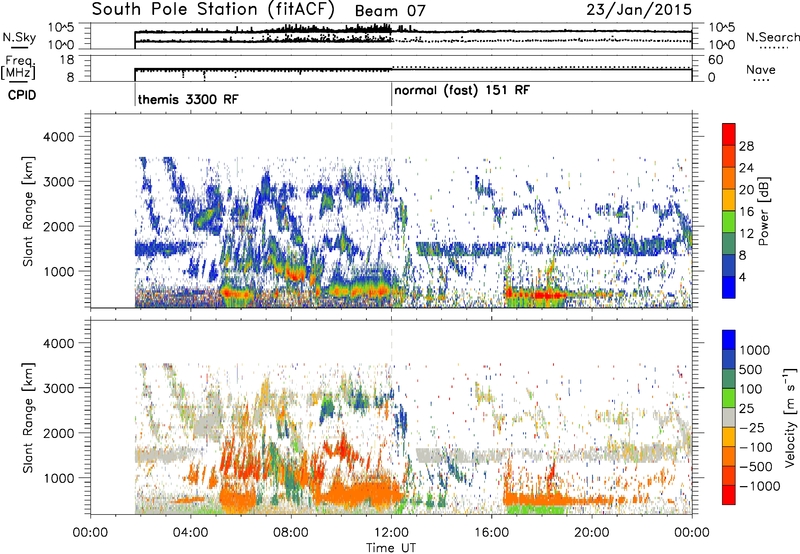Click the "20:00" time tick label
Image resolution: width=800 pixels, height=554 pixels.
click(x=591, y=533)
